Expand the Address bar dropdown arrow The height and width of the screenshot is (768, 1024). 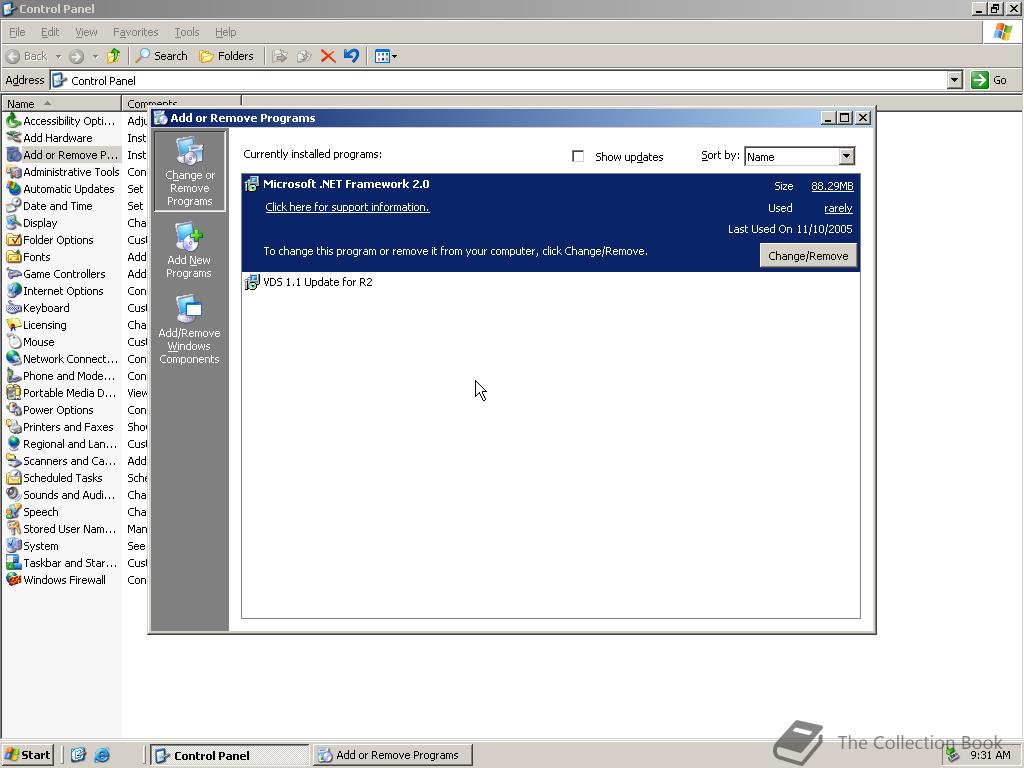(954, 80)
